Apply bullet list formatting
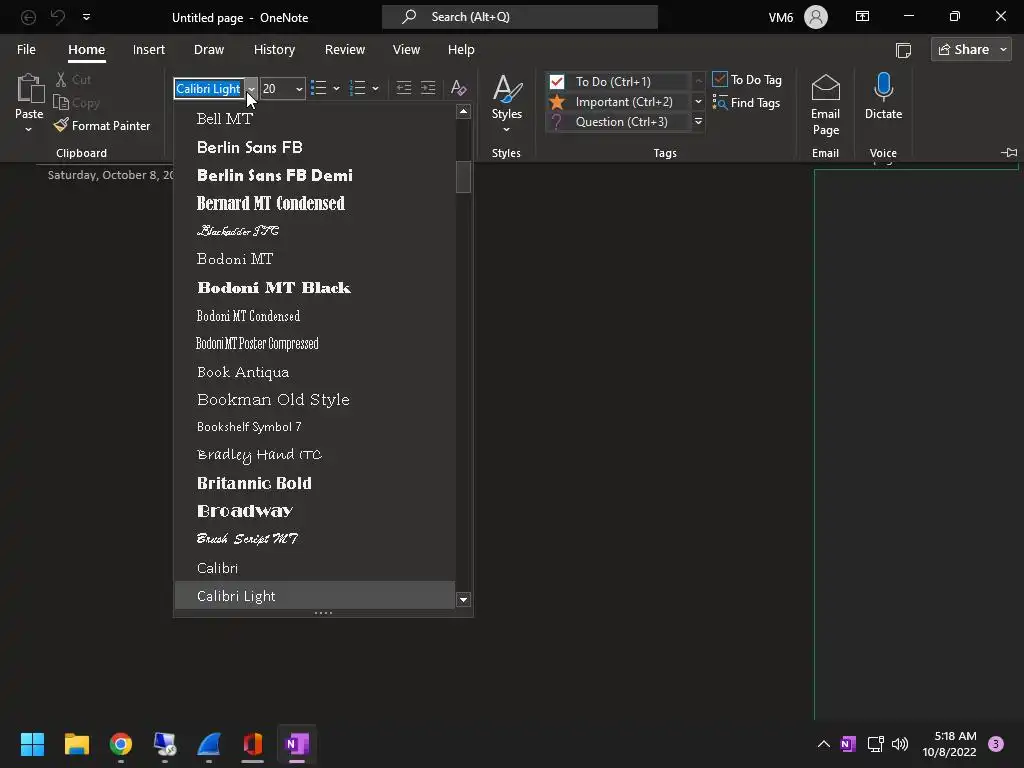Screen dimensions: 1024x768 tap(318, 88)
